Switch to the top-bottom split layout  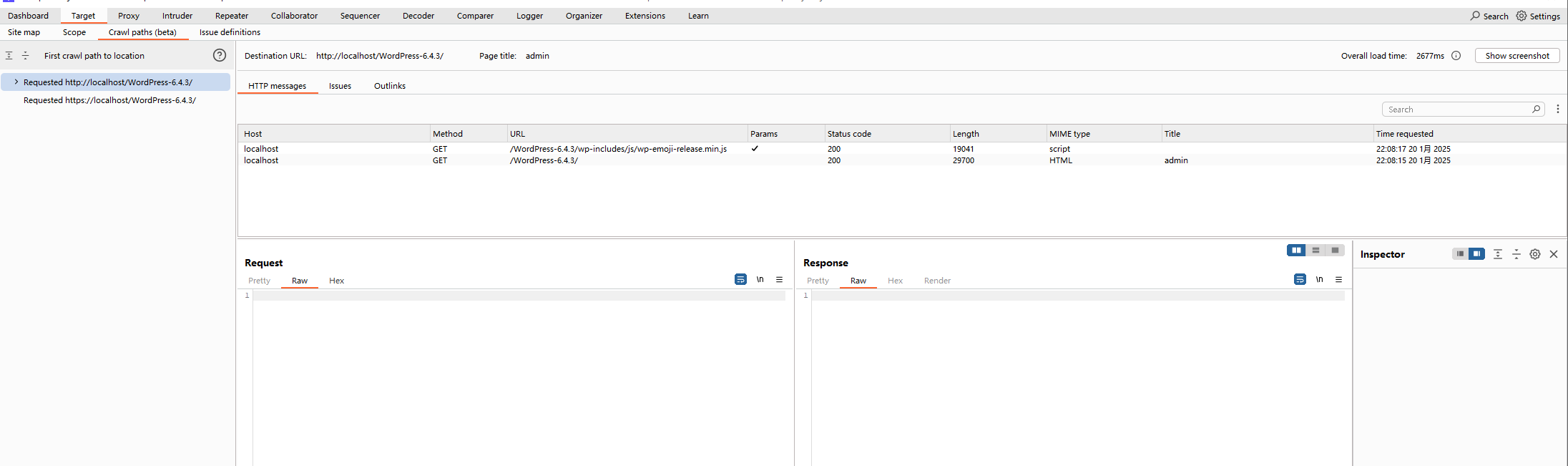(1315, 251)
